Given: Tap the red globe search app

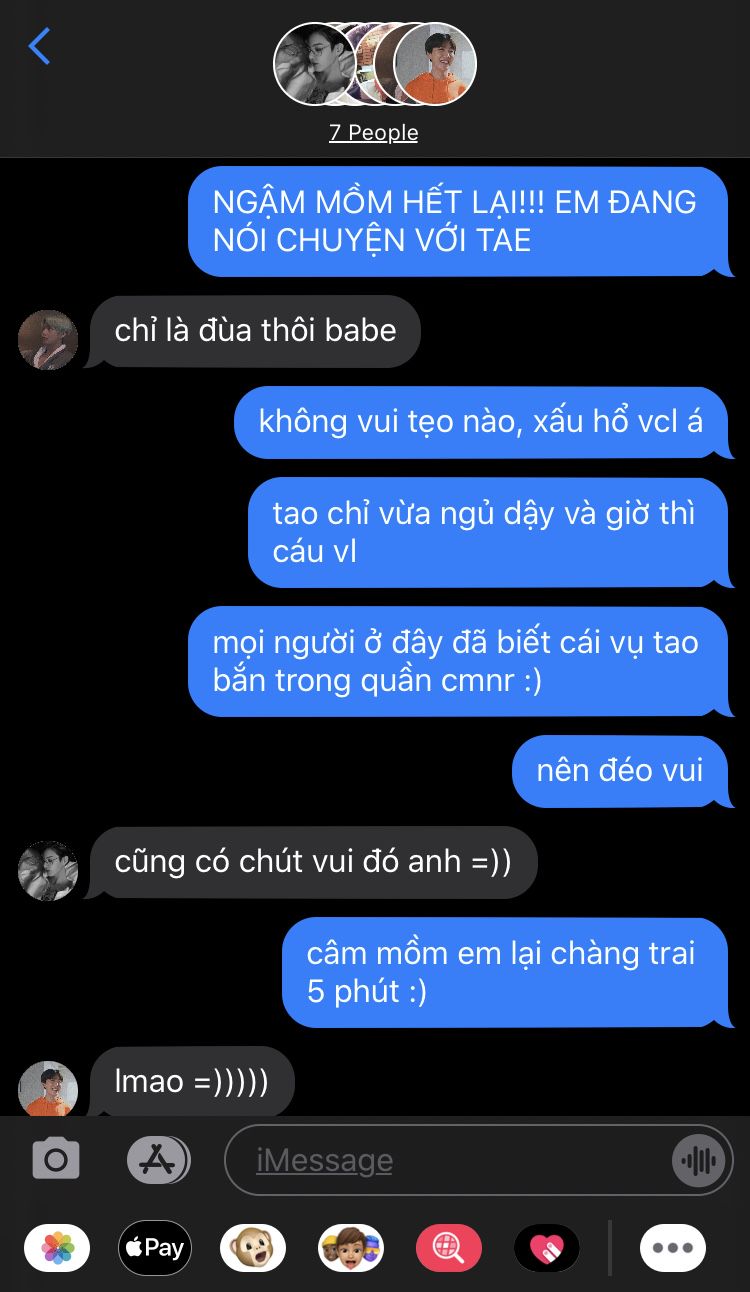Looking at the screenshot, I should [449, 1248].
